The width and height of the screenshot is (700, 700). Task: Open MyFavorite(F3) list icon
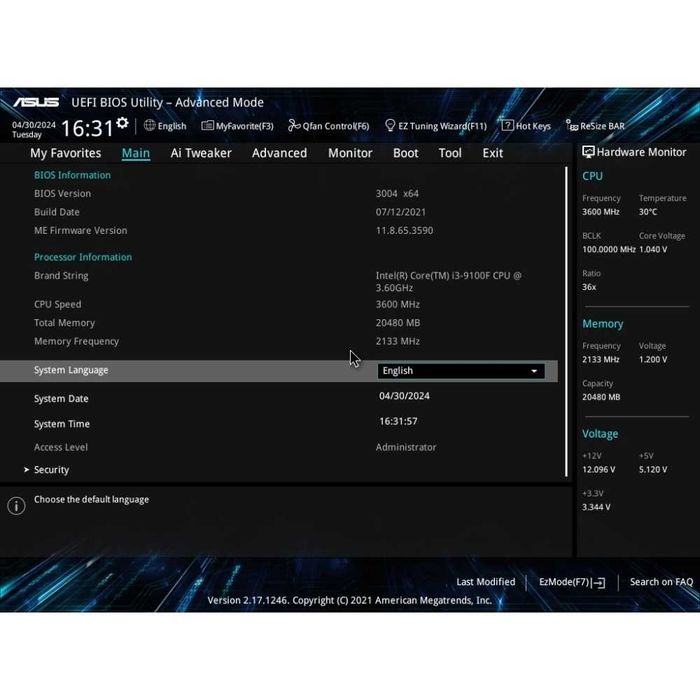click(x=207, y=125)
